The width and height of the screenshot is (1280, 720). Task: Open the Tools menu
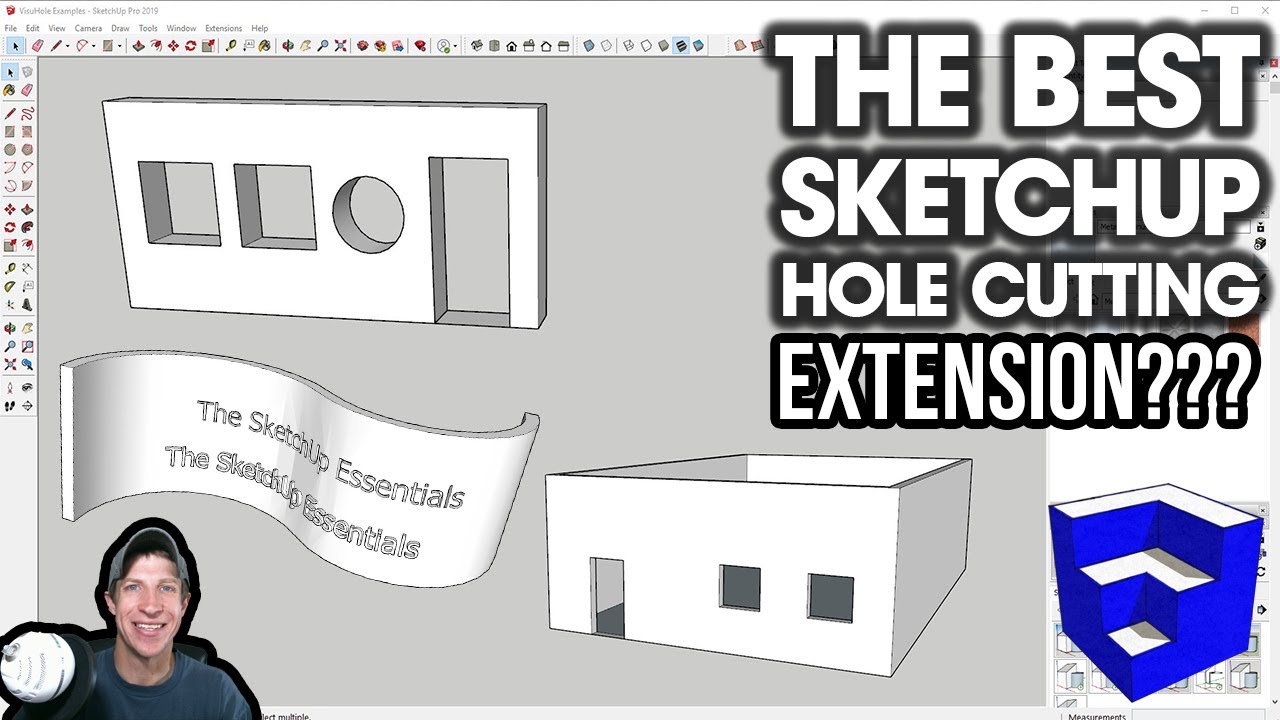[148, 28]
